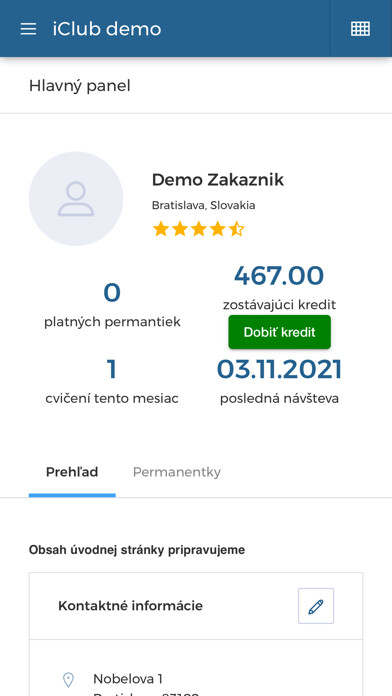Screen dimensions: 392x696
Task: Open the hamburger navigation menu
Action: coord(28,29)
